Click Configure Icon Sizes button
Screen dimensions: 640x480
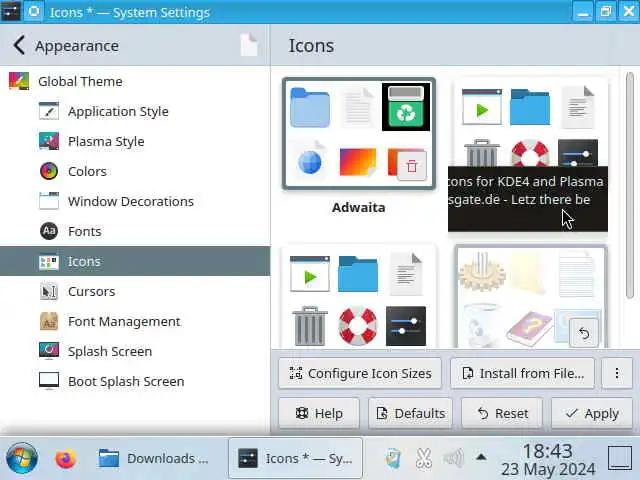360,373
